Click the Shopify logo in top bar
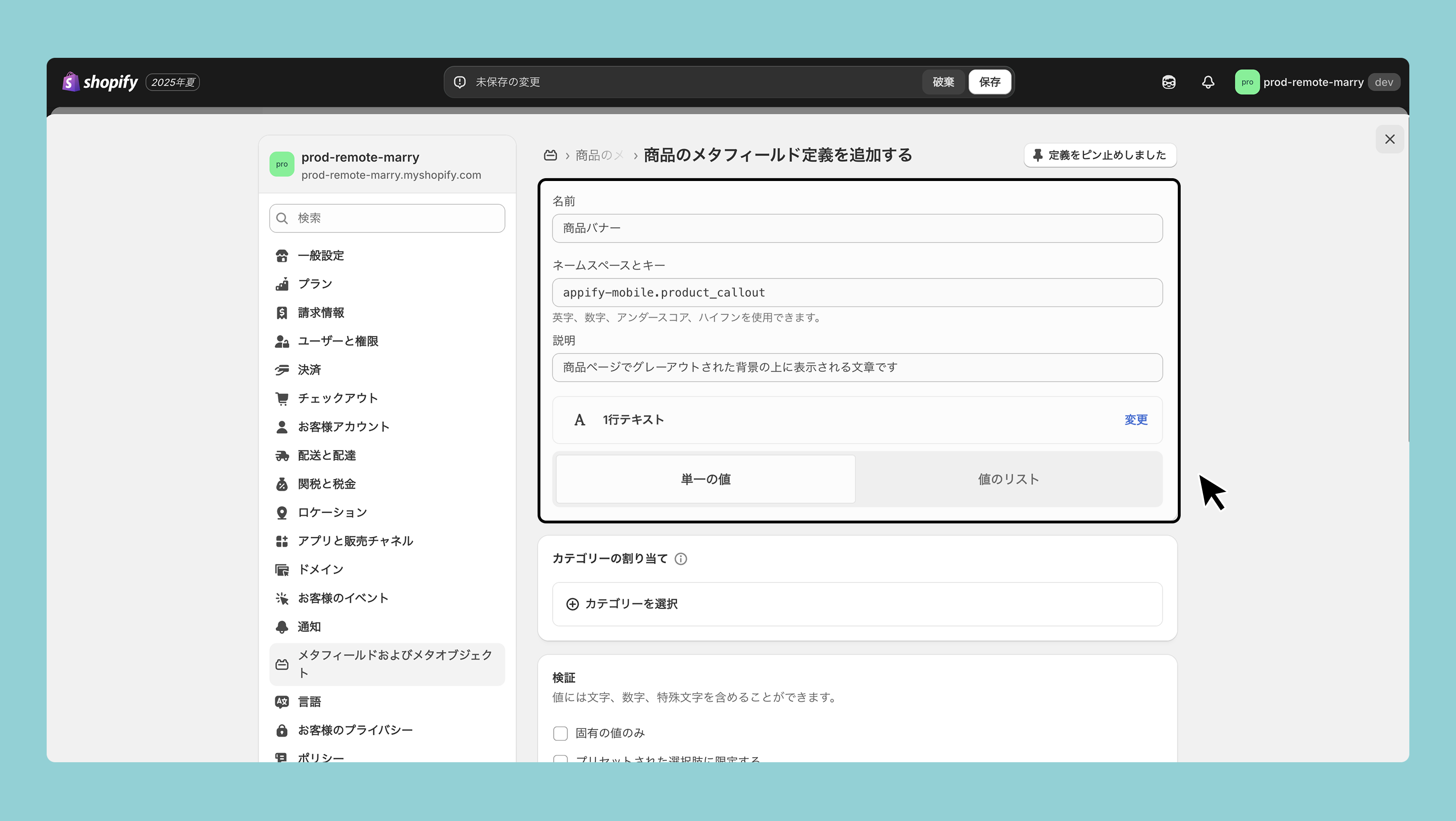The width and height of the screenshot is (1456, 821). tap(100, 82)
